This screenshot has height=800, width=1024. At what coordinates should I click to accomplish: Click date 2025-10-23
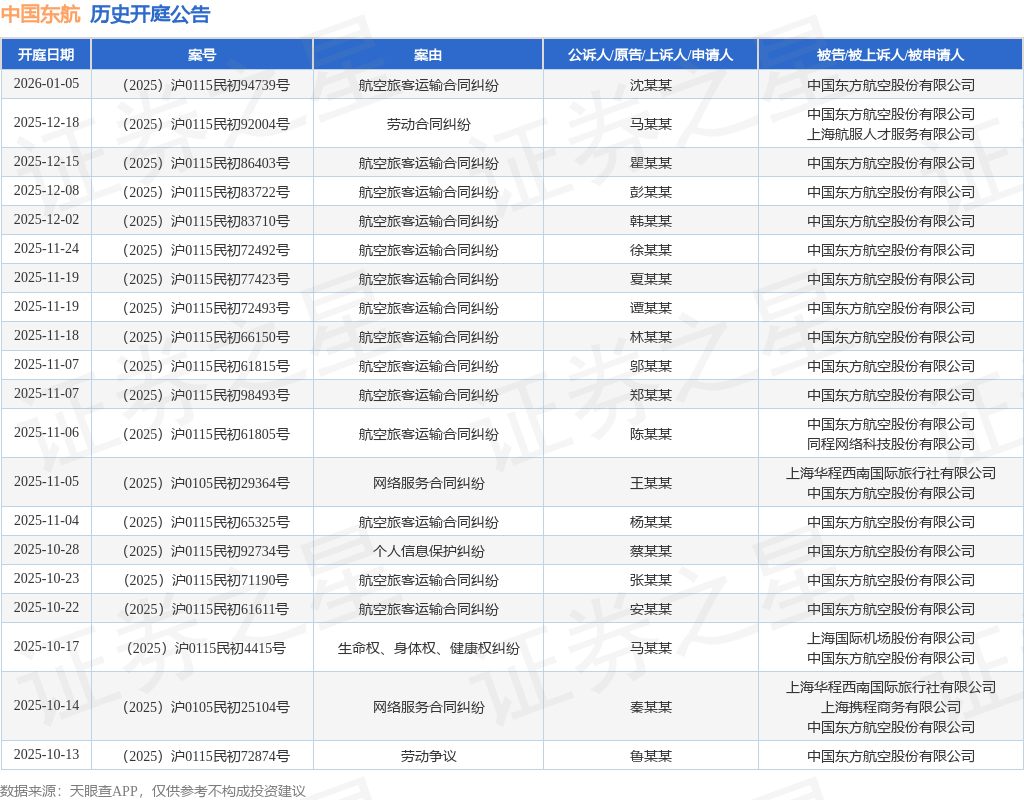coord(46,579)
